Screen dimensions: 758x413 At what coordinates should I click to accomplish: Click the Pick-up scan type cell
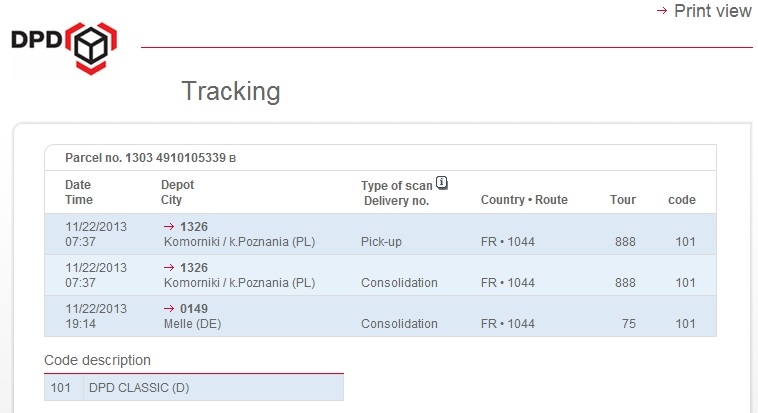381,241
